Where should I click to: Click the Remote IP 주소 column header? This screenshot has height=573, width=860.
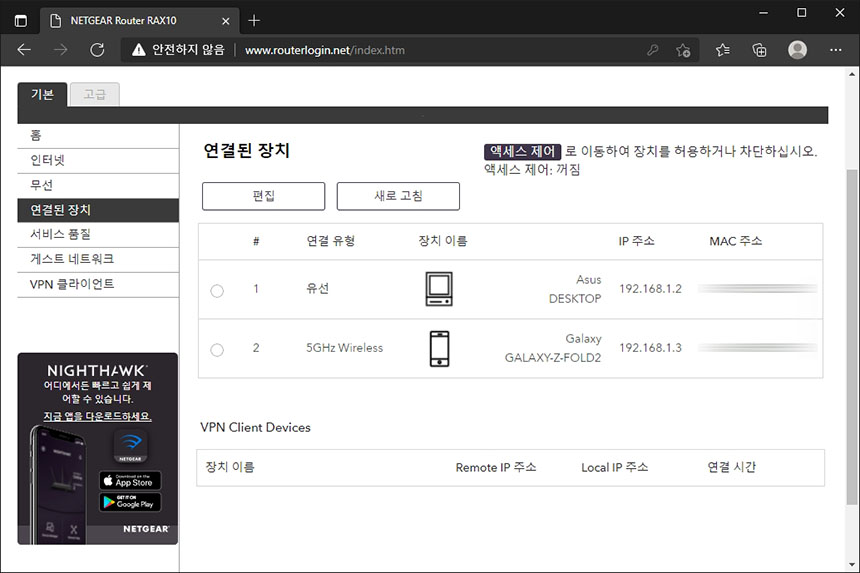point(496,467)
